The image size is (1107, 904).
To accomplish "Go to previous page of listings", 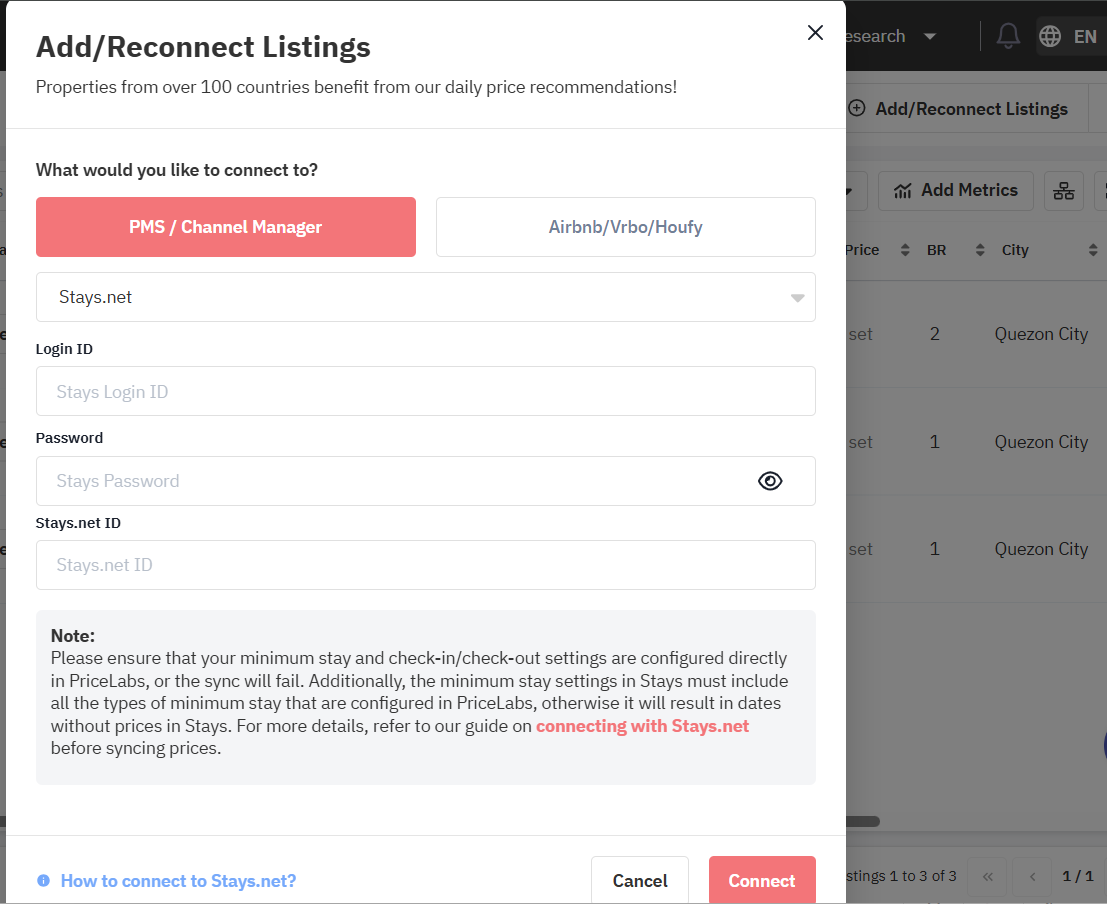I will (x=1032, y=876).
